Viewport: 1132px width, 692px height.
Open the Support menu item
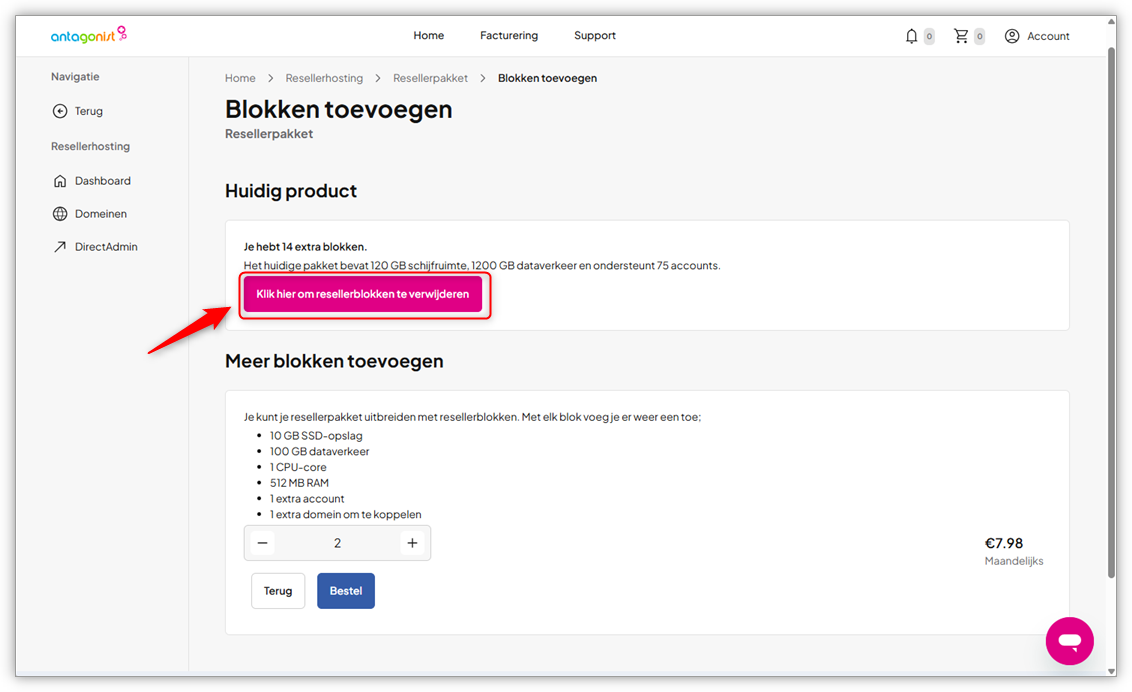(595, 35)
